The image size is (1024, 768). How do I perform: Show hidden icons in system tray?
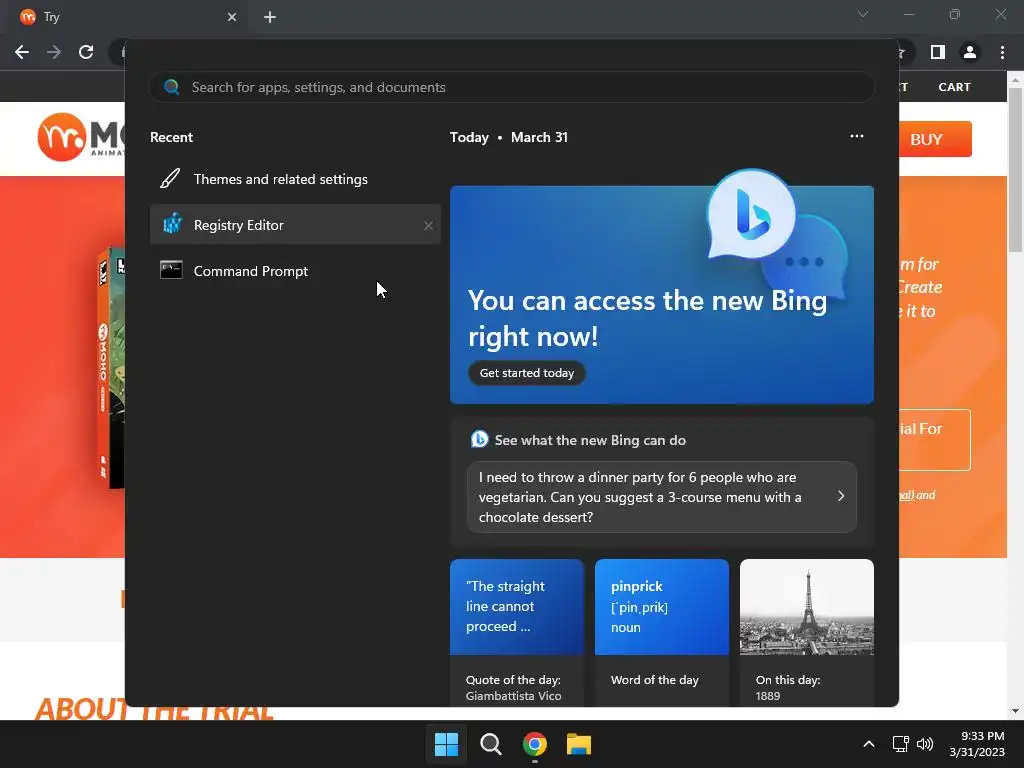coord(869,744)
